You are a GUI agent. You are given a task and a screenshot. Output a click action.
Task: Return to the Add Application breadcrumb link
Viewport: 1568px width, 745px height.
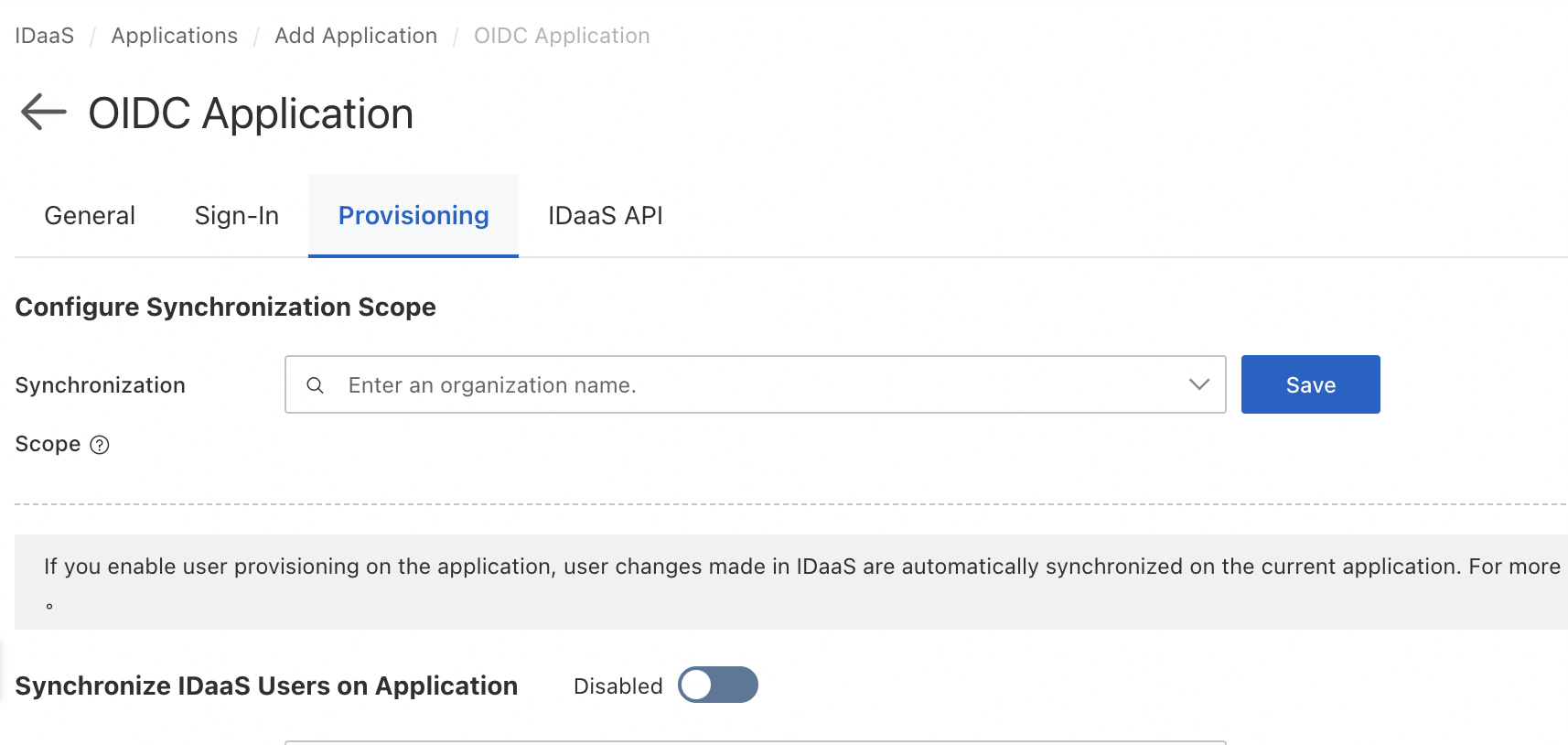click(356, 36)
